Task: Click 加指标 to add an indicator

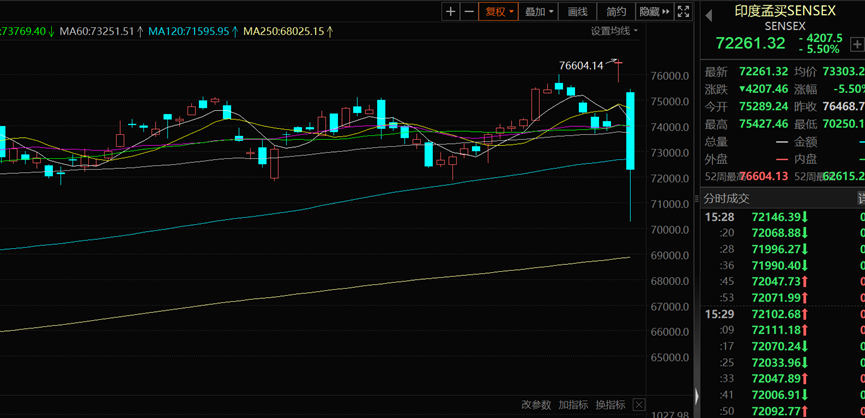Action: tap(573, 405)
